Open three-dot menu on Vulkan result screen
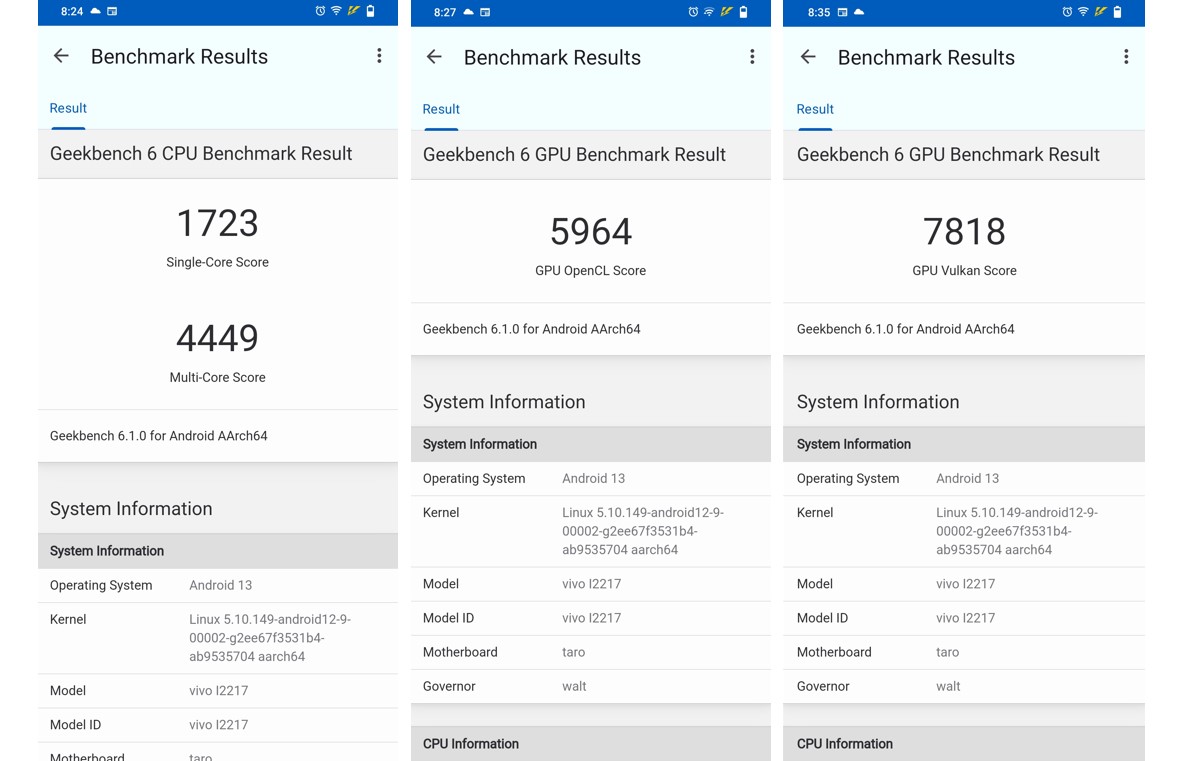Viewport: 1183px width, 761px height. tap(1126, 57)
